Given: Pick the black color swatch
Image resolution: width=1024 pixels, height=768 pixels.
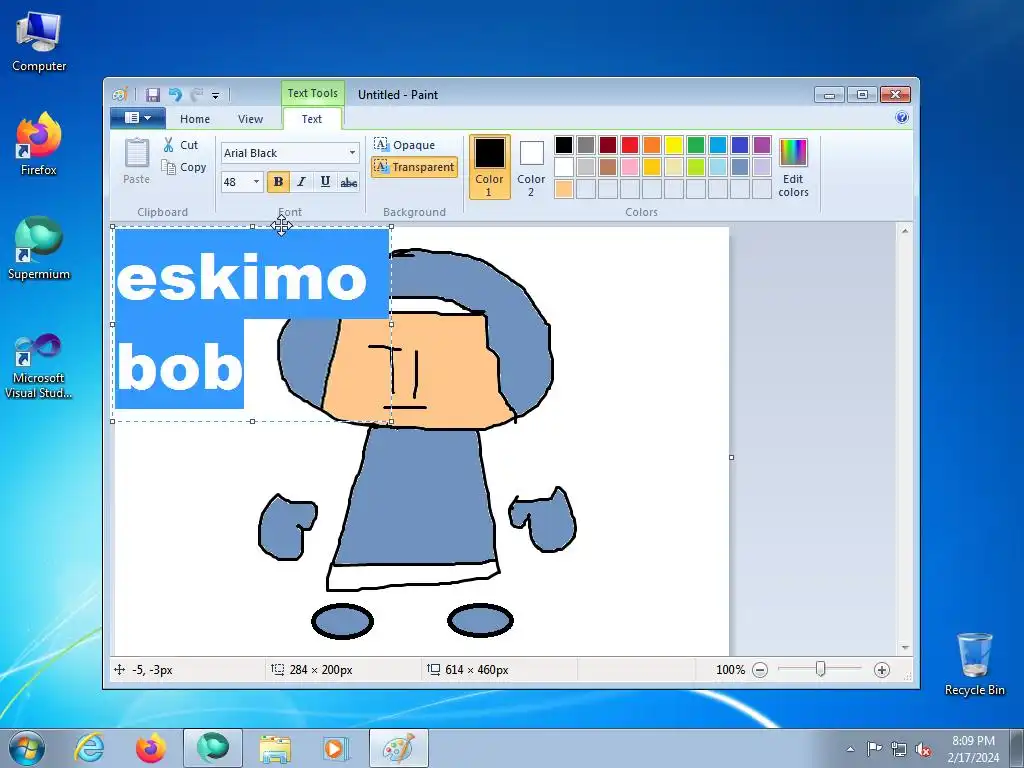Looking at the screenshot, I should 564,145.
